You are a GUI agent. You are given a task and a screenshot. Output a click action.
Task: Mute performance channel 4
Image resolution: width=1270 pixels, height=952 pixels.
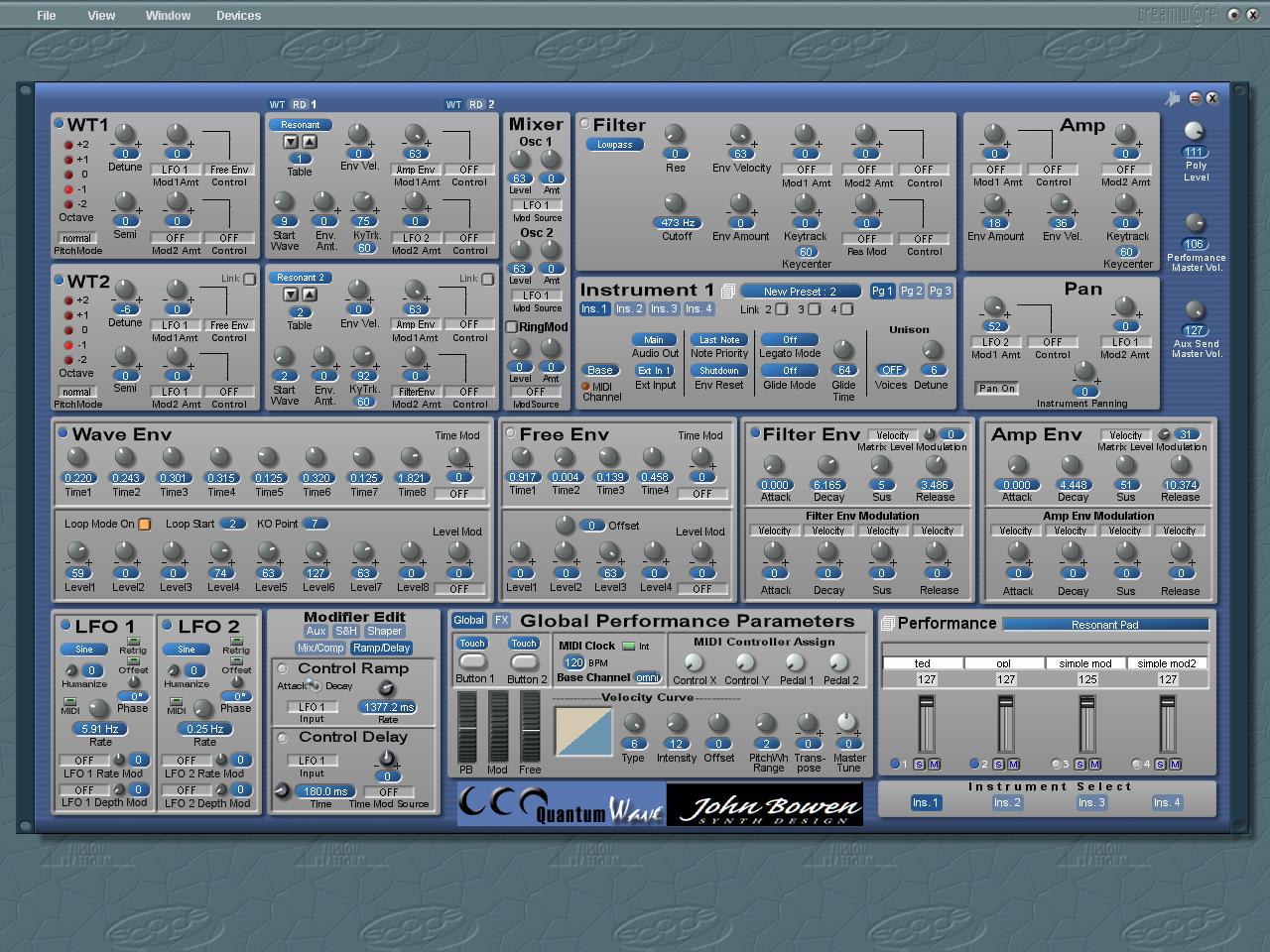1175,764
